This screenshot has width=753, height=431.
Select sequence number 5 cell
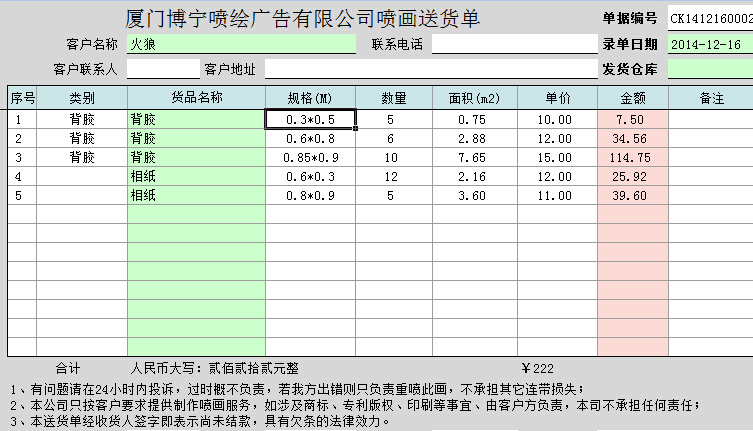pyautogui.click(x=22, y=196)
